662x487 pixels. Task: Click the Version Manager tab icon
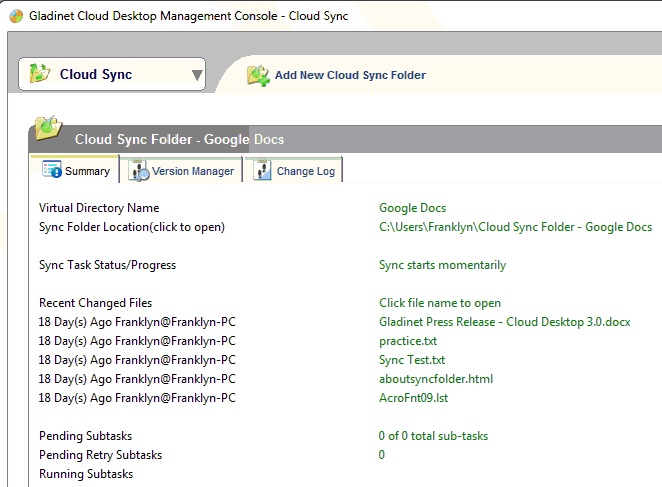(x=139, y=170)
